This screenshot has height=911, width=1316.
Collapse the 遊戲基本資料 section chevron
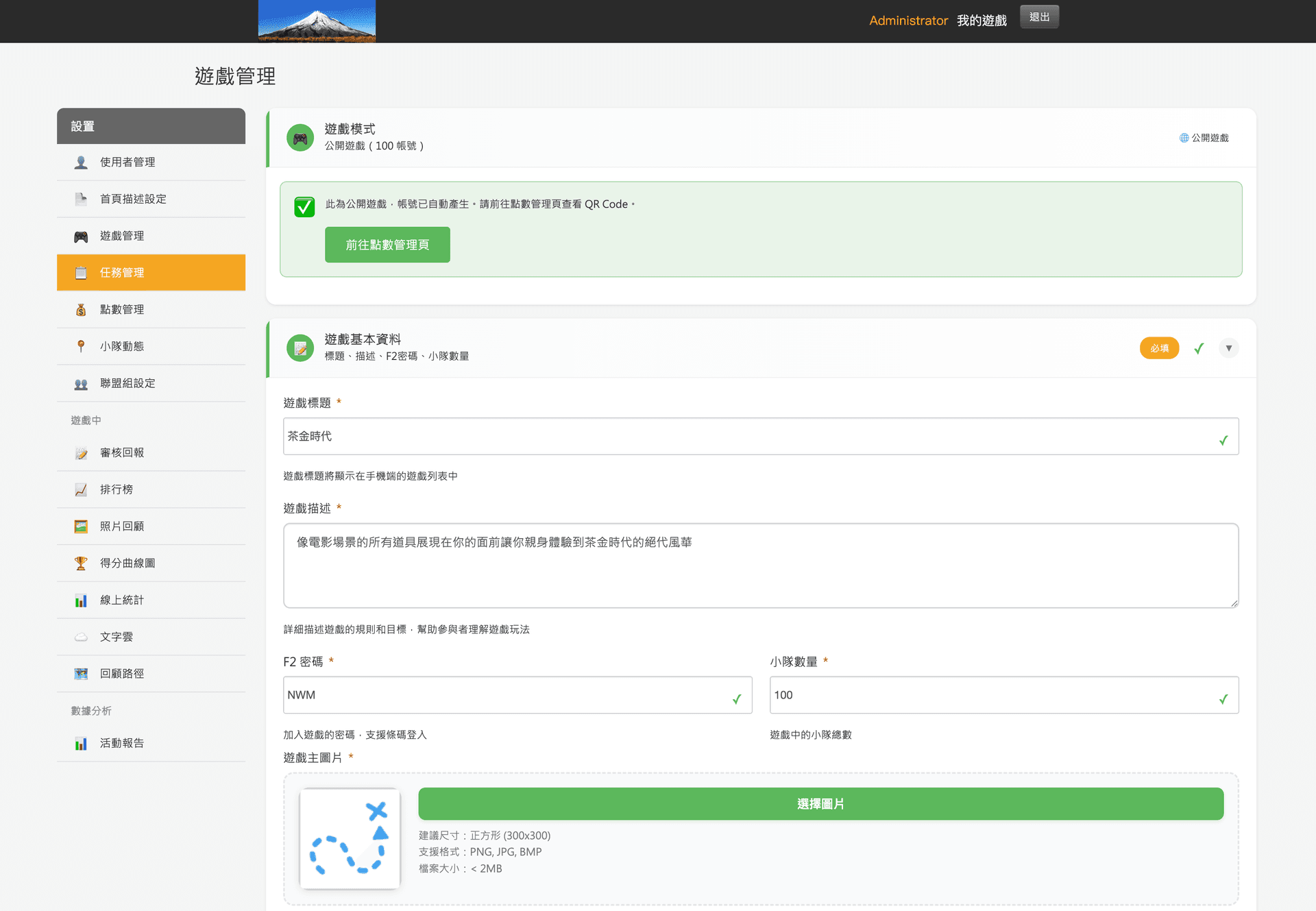[1228, 348]
